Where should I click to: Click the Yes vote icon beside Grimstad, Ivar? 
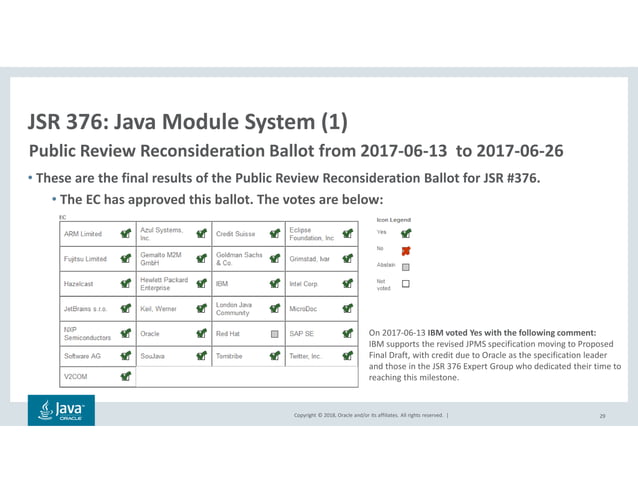point(347,258)
